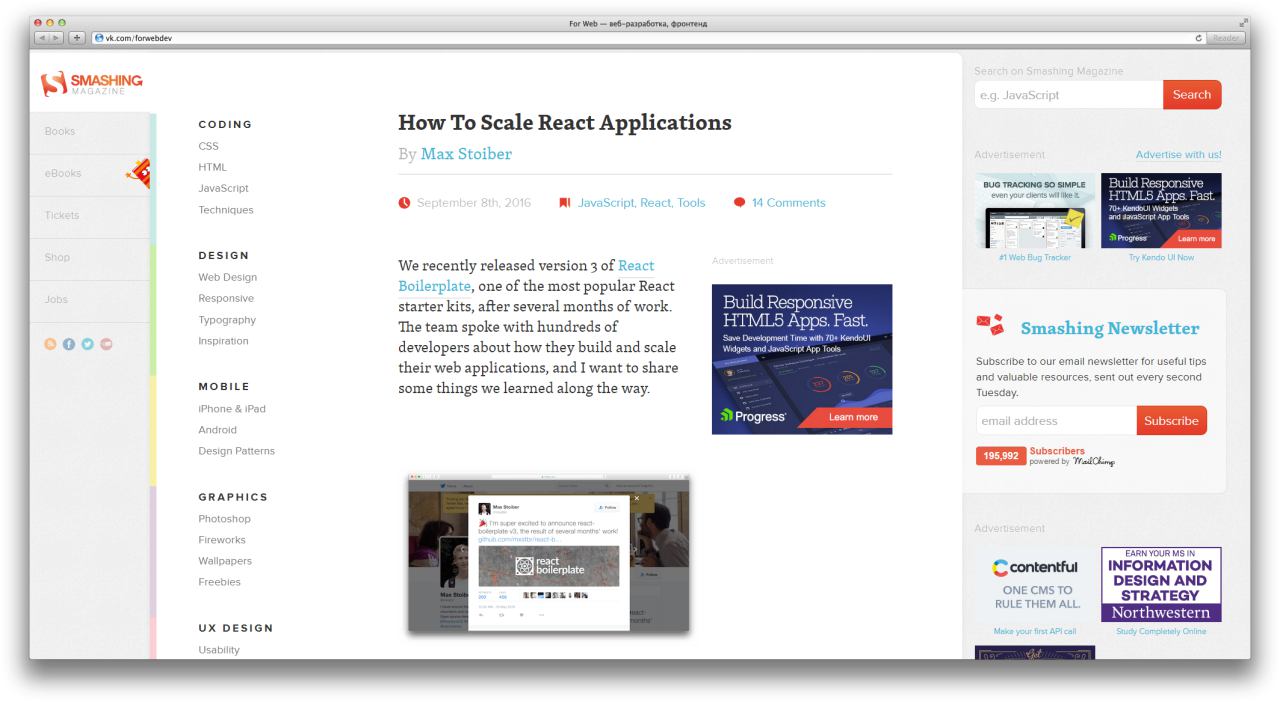Open JavaScript in Coding list
This screenshot has height=702, width=1280.
[x=223, y=188]
